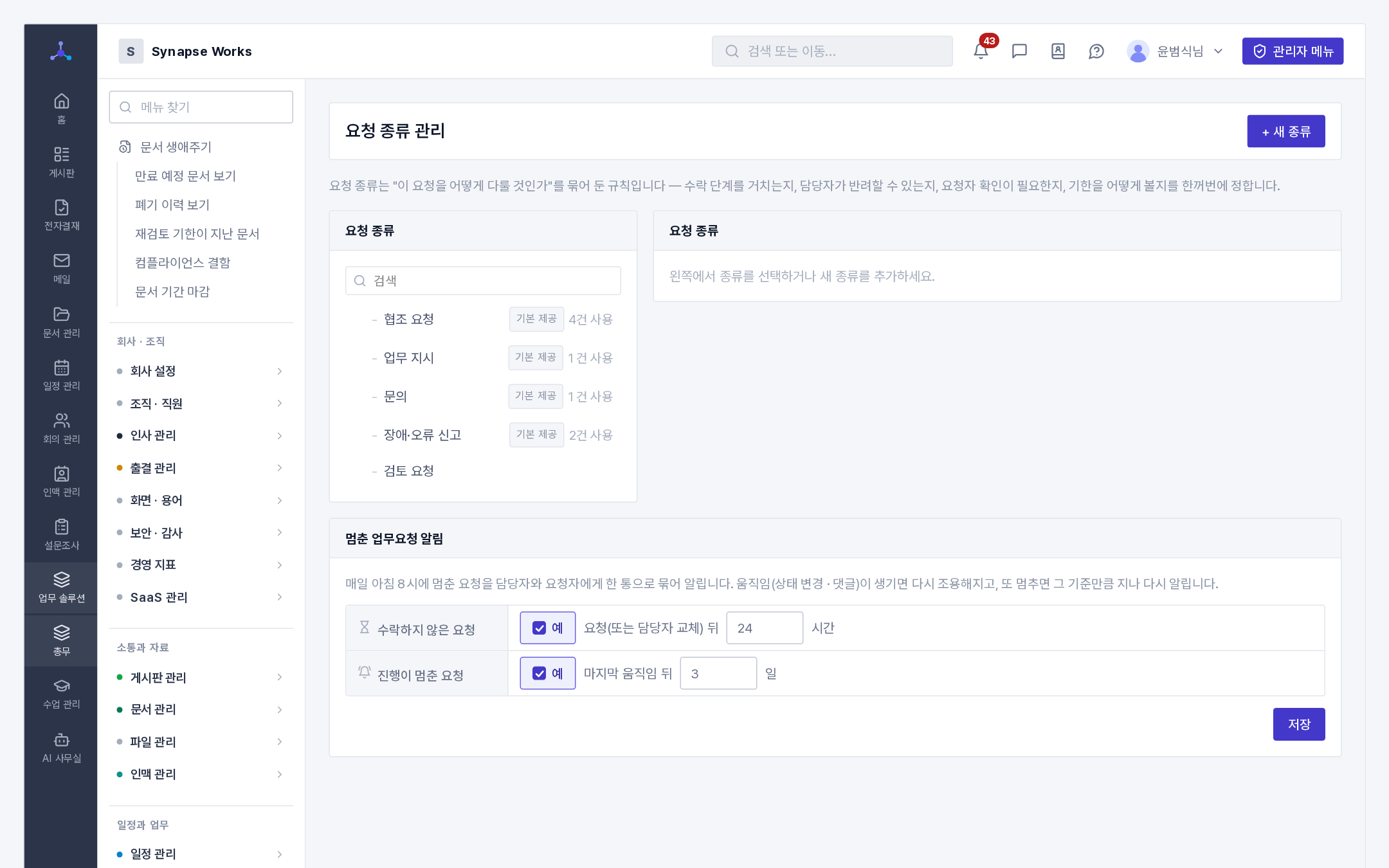The width and height of the screenshot is (1389, 868).
Task: Focus the 메뉴 찾기 search box
Action: click(201, 107)
